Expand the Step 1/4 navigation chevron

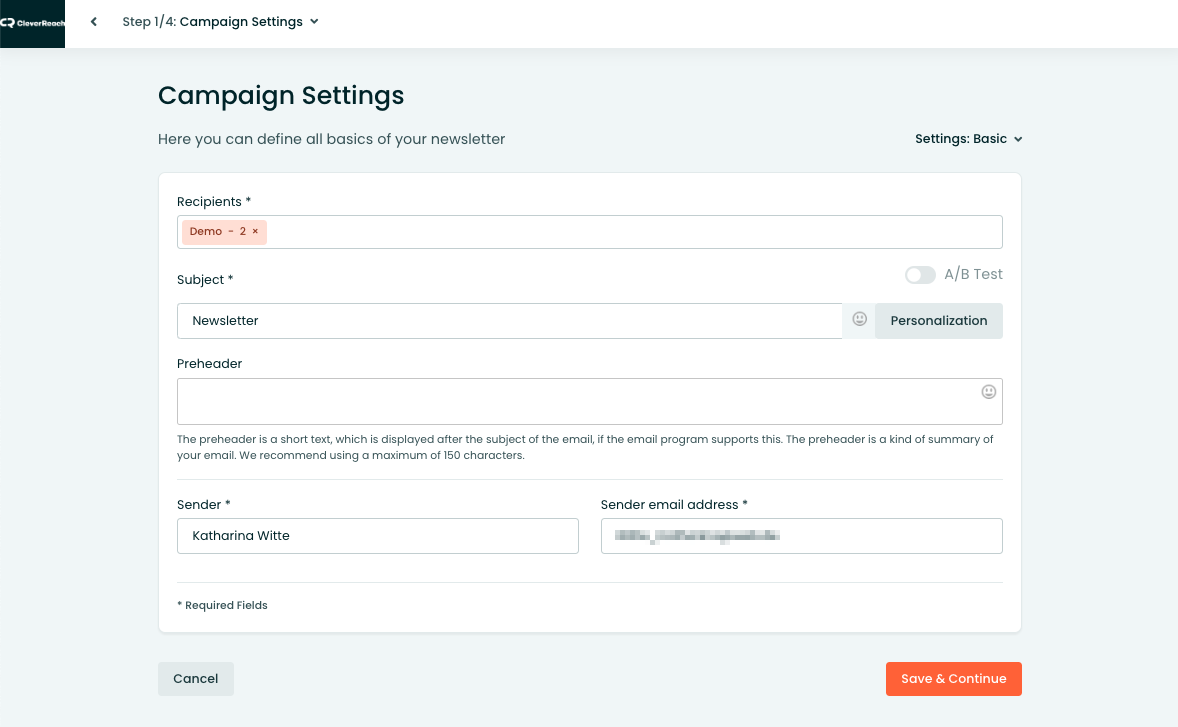[x=314, y=21]
